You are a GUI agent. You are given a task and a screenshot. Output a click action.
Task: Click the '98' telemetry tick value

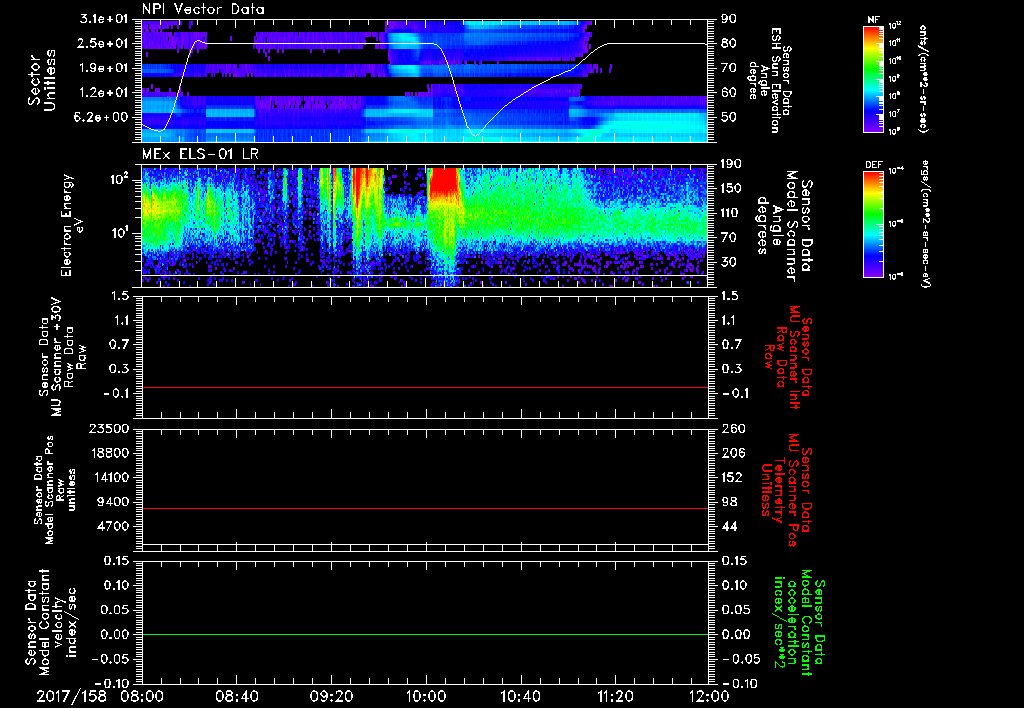[x=728, y=502]
